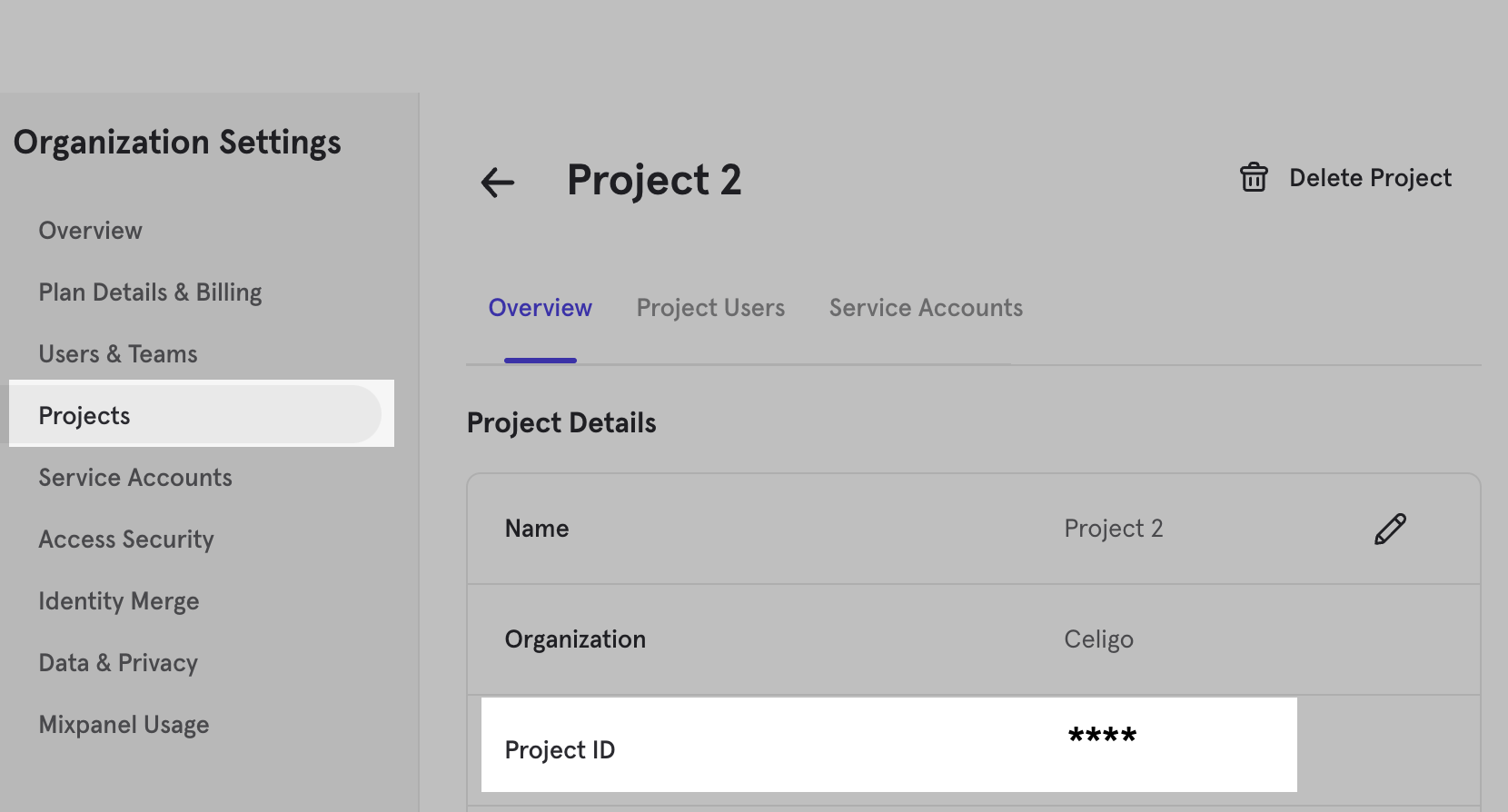Click the Delete Project button label
1508x812 pixels.
point(1370,178)
